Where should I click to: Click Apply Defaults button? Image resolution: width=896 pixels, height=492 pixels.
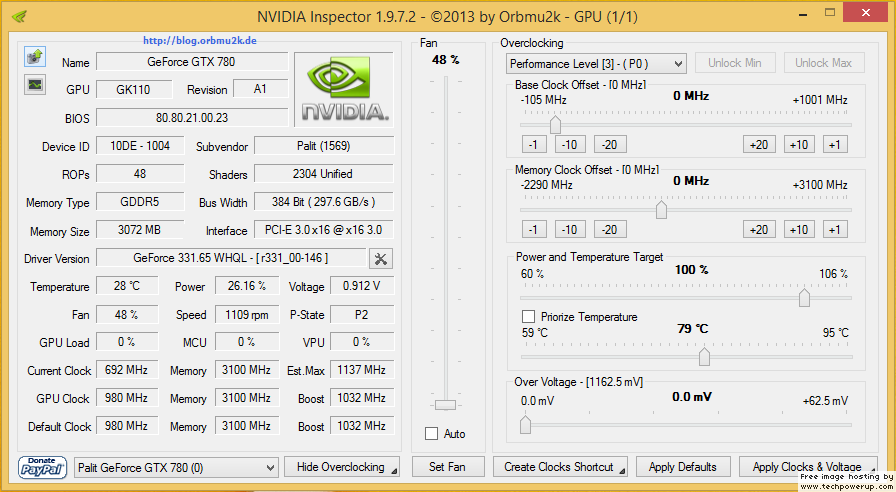pyautogui.click(x=683, y=467)
